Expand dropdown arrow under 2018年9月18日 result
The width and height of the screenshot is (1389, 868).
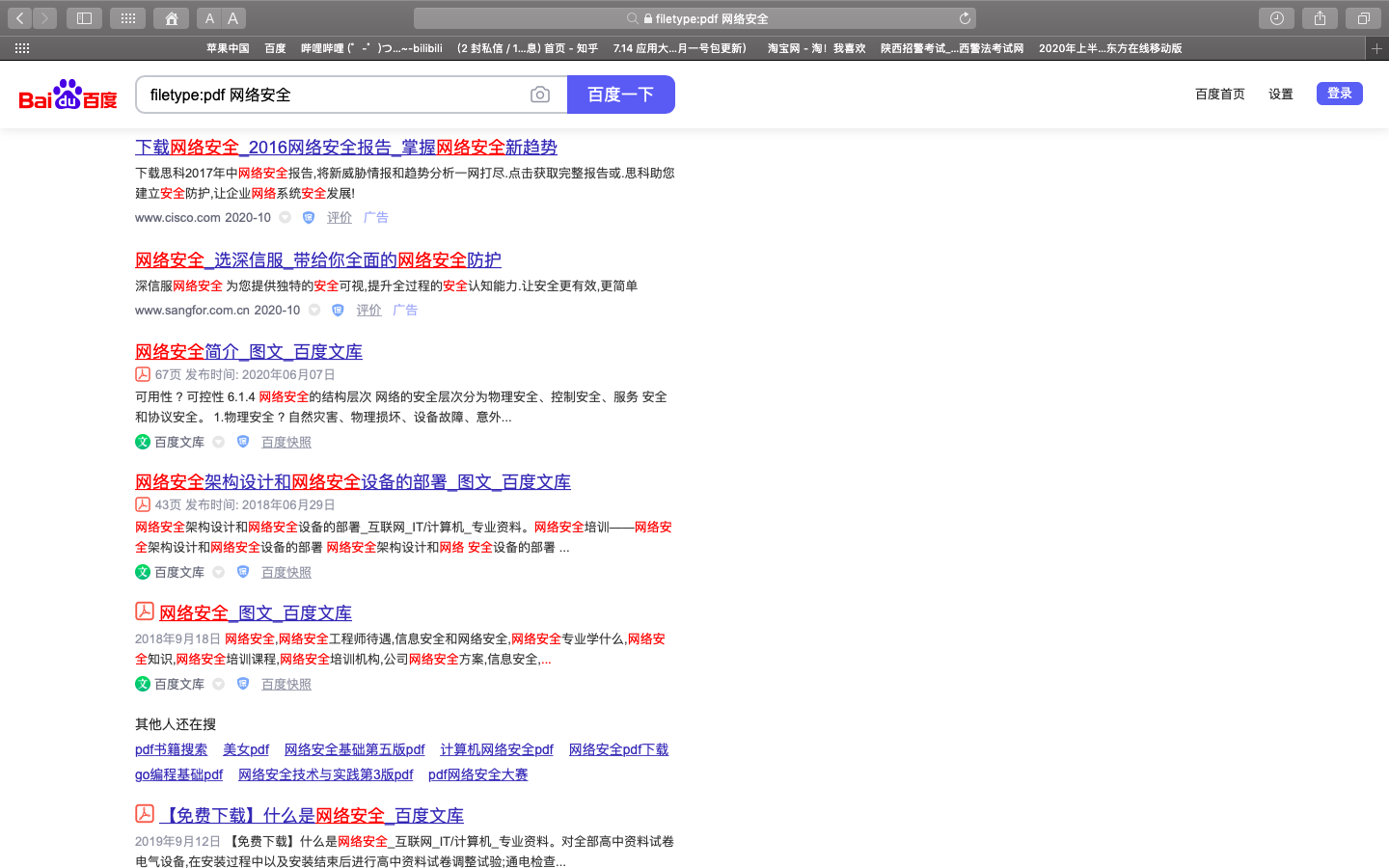pyautogui.click(x=219, y=684)
